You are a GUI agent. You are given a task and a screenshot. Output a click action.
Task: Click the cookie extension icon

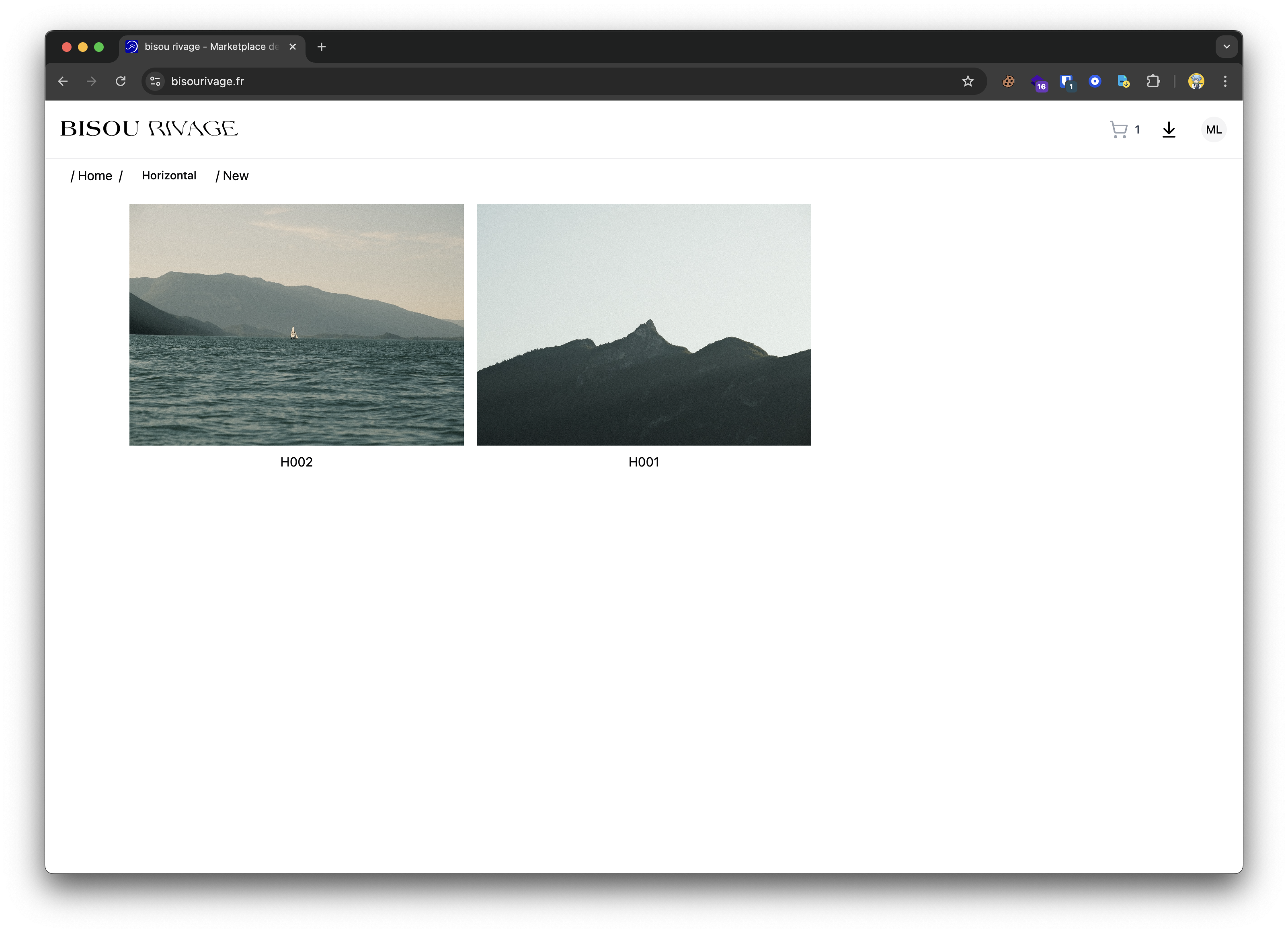[x=1008, y=81]
